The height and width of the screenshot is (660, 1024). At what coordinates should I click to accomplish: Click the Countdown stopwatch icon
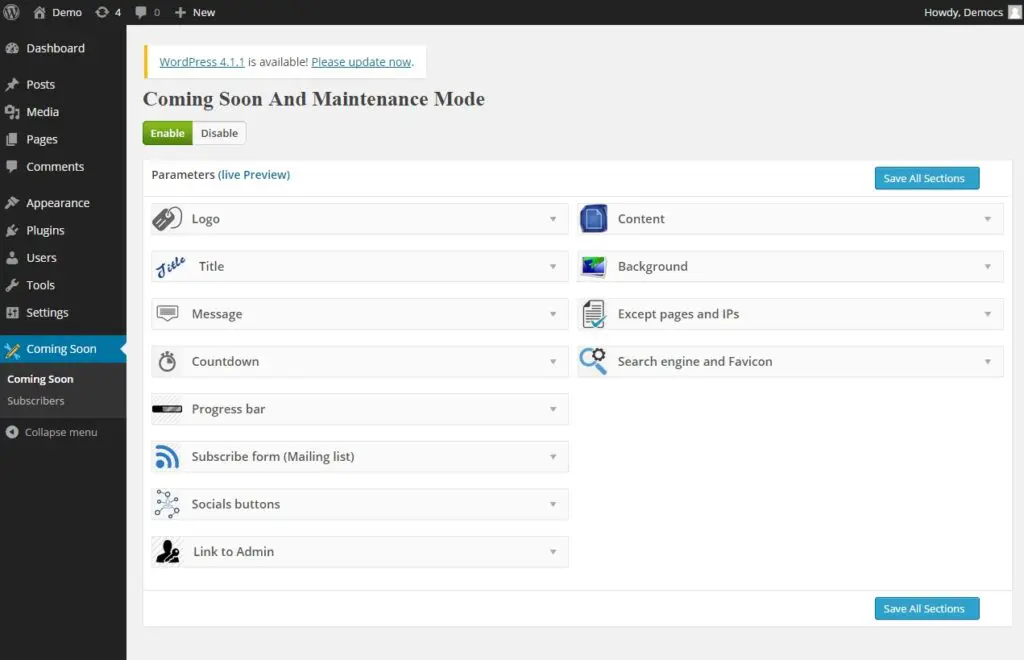click(167, 361)
